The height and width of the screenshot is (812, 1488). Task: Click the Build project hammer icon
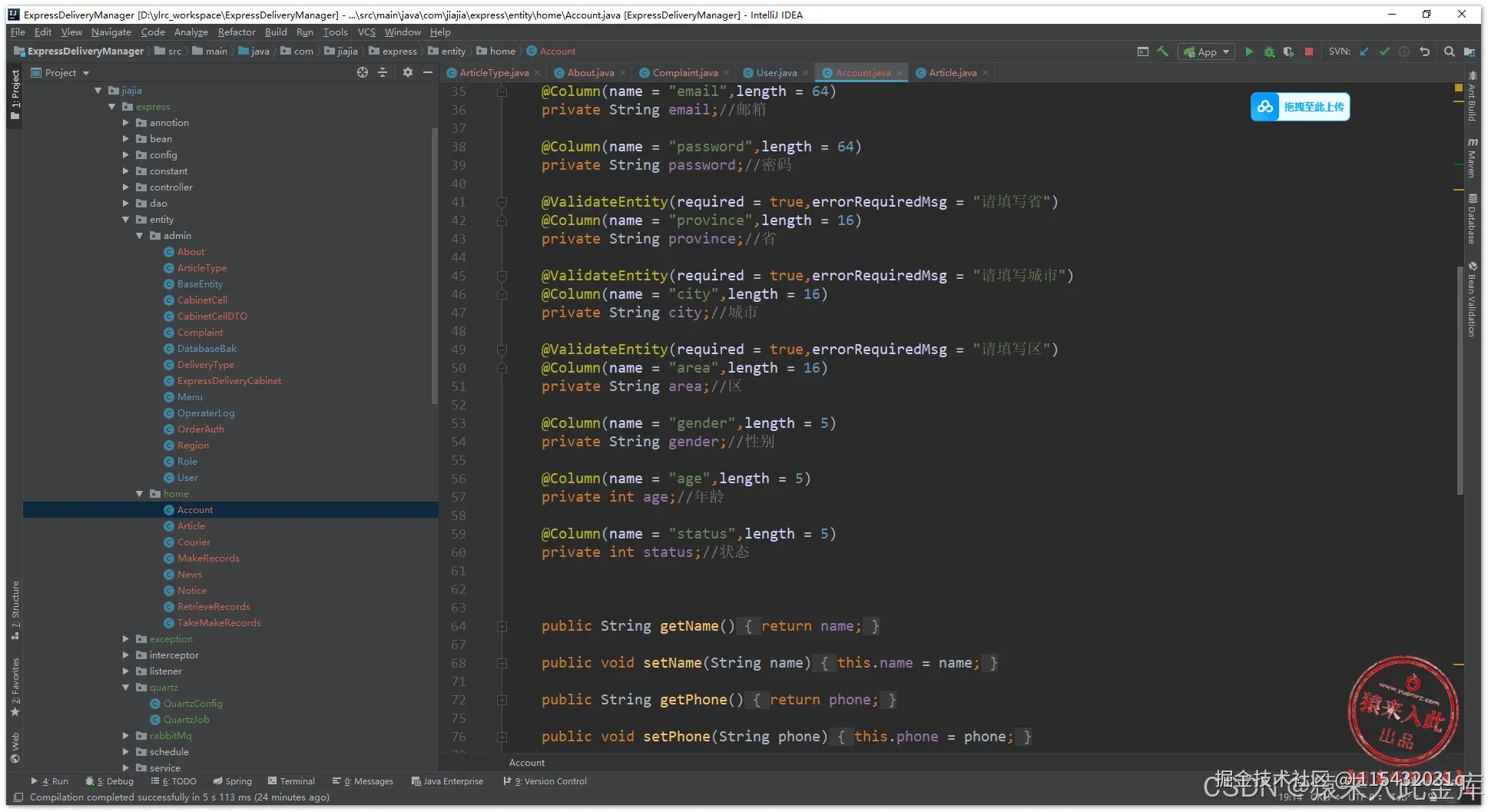[x=1163, y=51]
